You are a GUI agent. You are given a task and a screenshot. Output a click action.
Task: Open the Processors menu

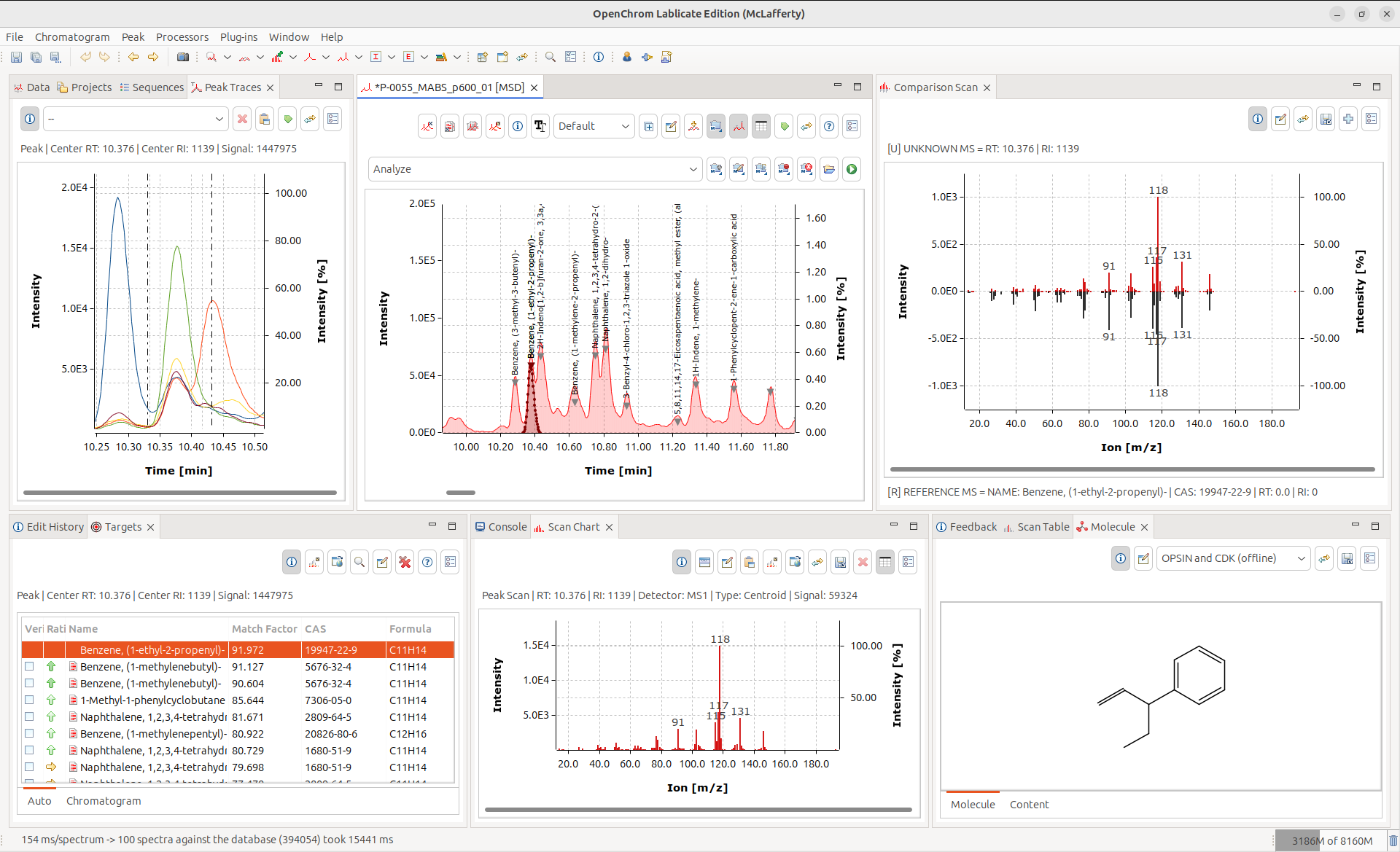click(x=182, y=37)
